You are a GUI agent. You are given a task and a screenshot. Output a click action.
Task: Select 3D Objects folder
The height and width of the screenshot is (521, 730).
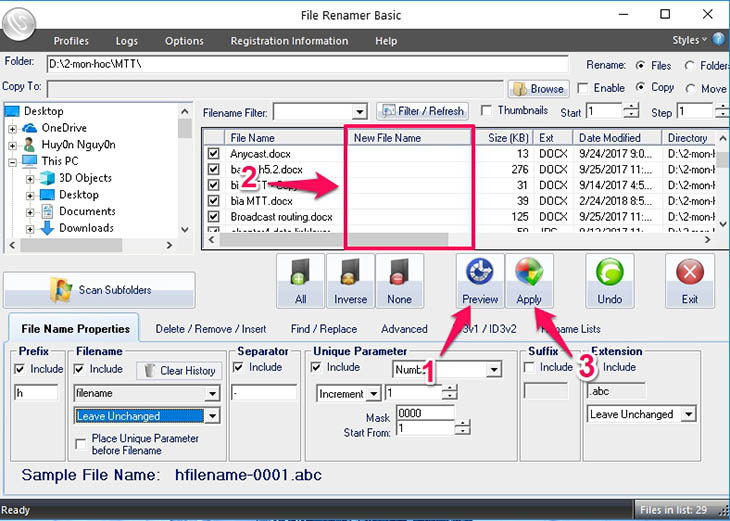tap(85, 178)
